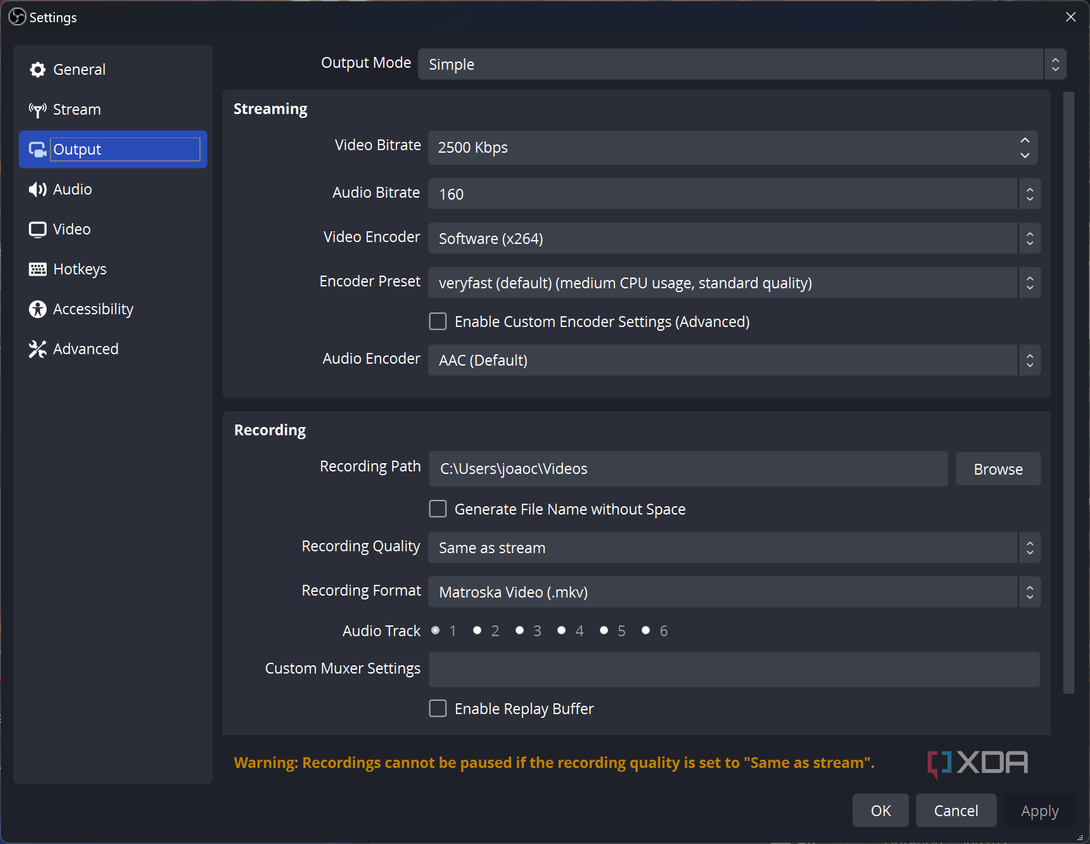This screenshot has height=844, width=1090.
Task: Open the Encoder Preset dropdown
Action: point(734,283)
